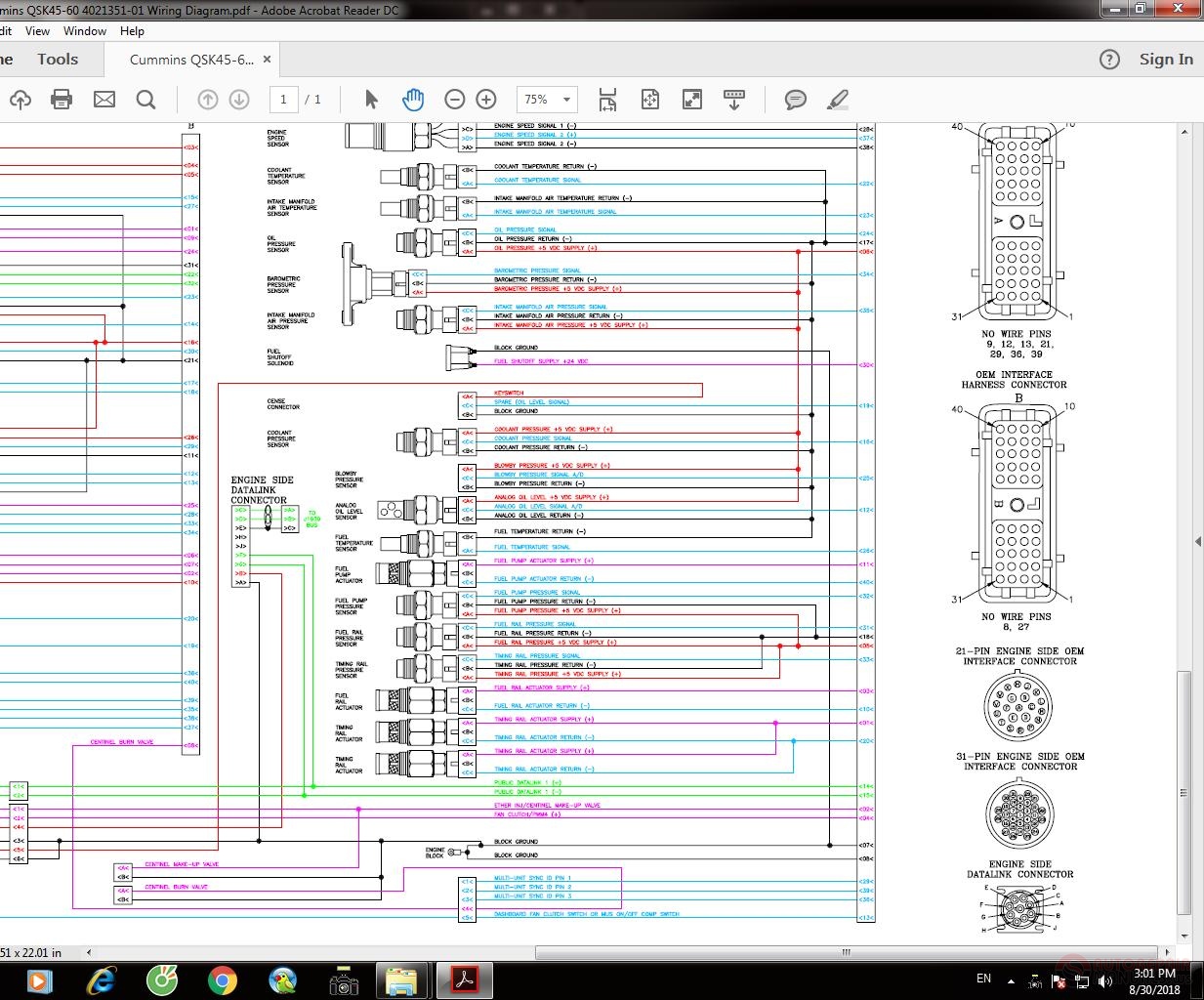Screen dimensions: 1204x1000
Task: Fit one full page to window
Action: (650, 100)
